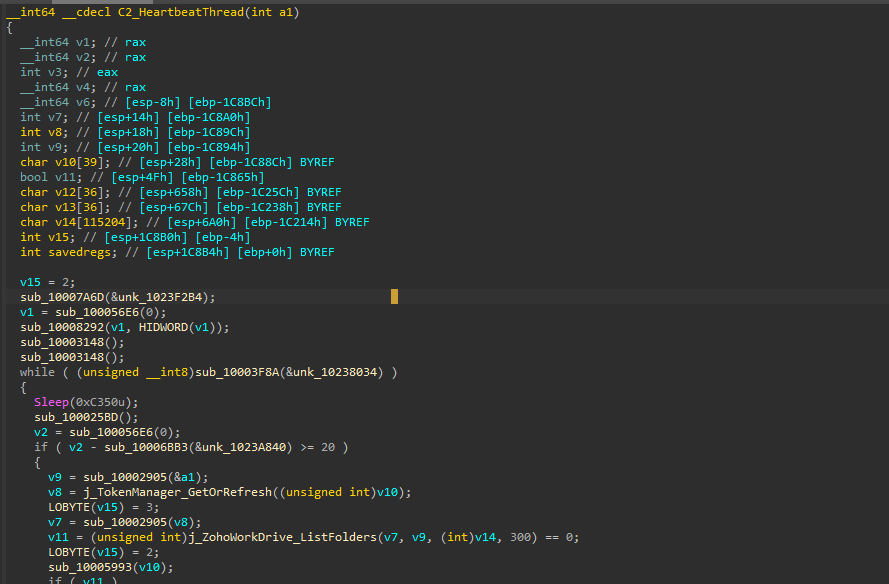Click sub_10008292 call
Image resolution: width=889 pixels, height=584 pixels.
pos(62,327)
